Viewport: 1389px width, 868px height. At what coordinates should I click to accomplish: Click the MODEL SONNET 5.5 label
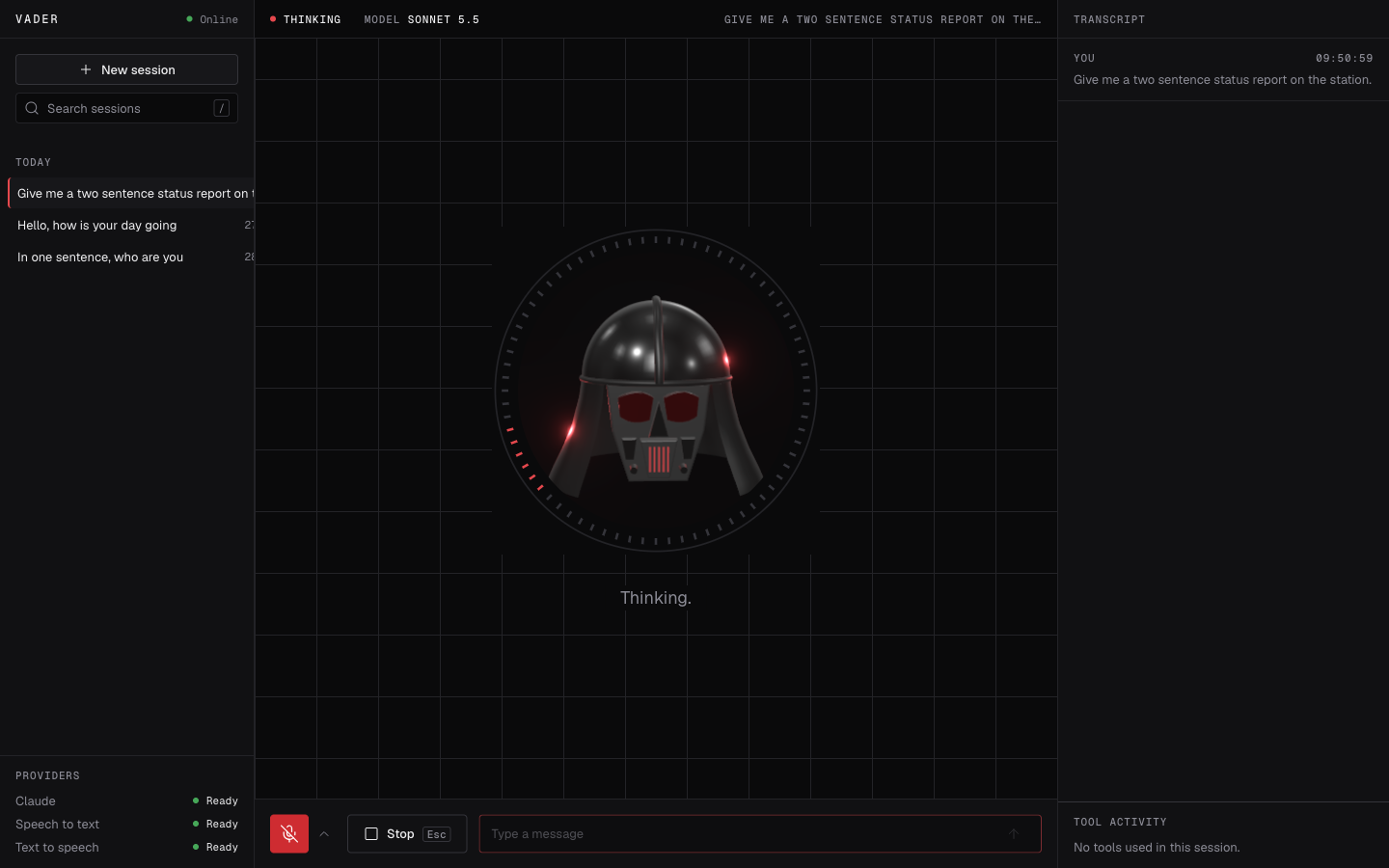(422, 19)
